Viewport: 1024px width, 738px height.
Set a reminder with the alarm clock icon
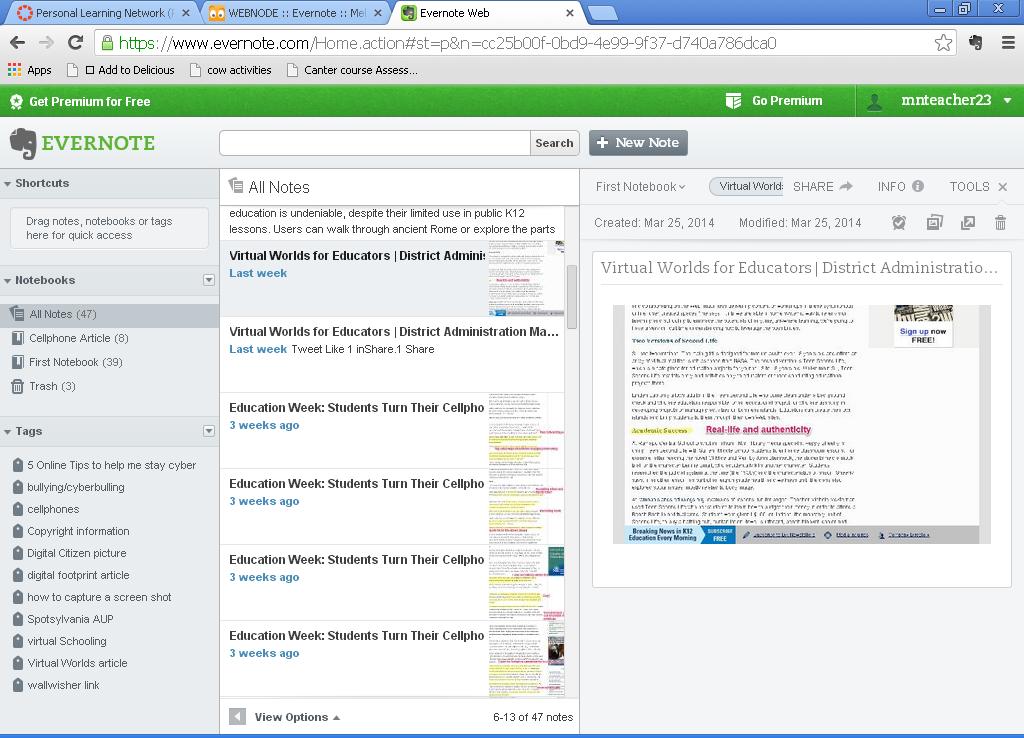coord(899,223)
